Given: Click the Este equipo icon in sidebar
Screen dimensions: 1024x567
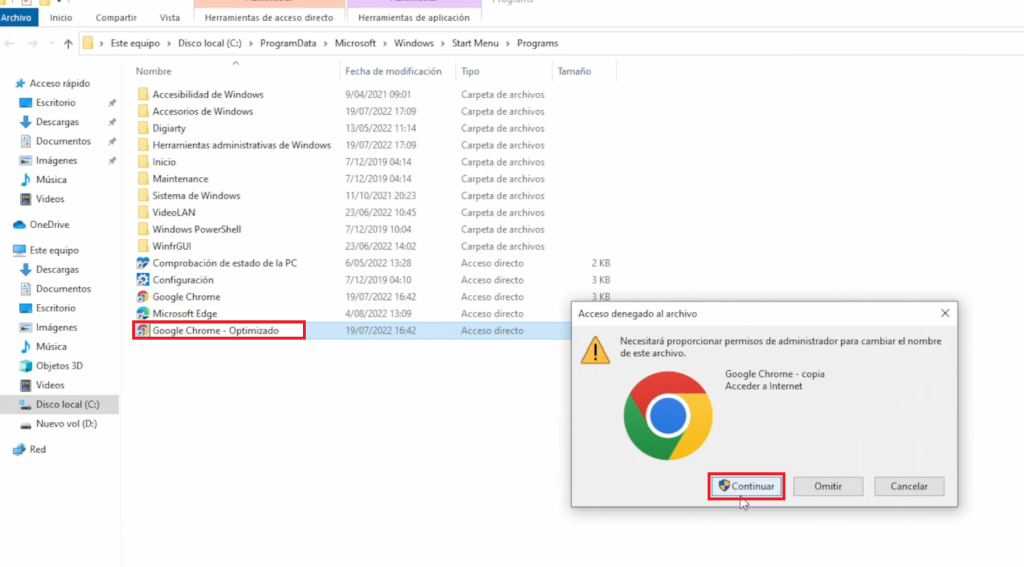Looking at the screenshot, I should (20, 250).
